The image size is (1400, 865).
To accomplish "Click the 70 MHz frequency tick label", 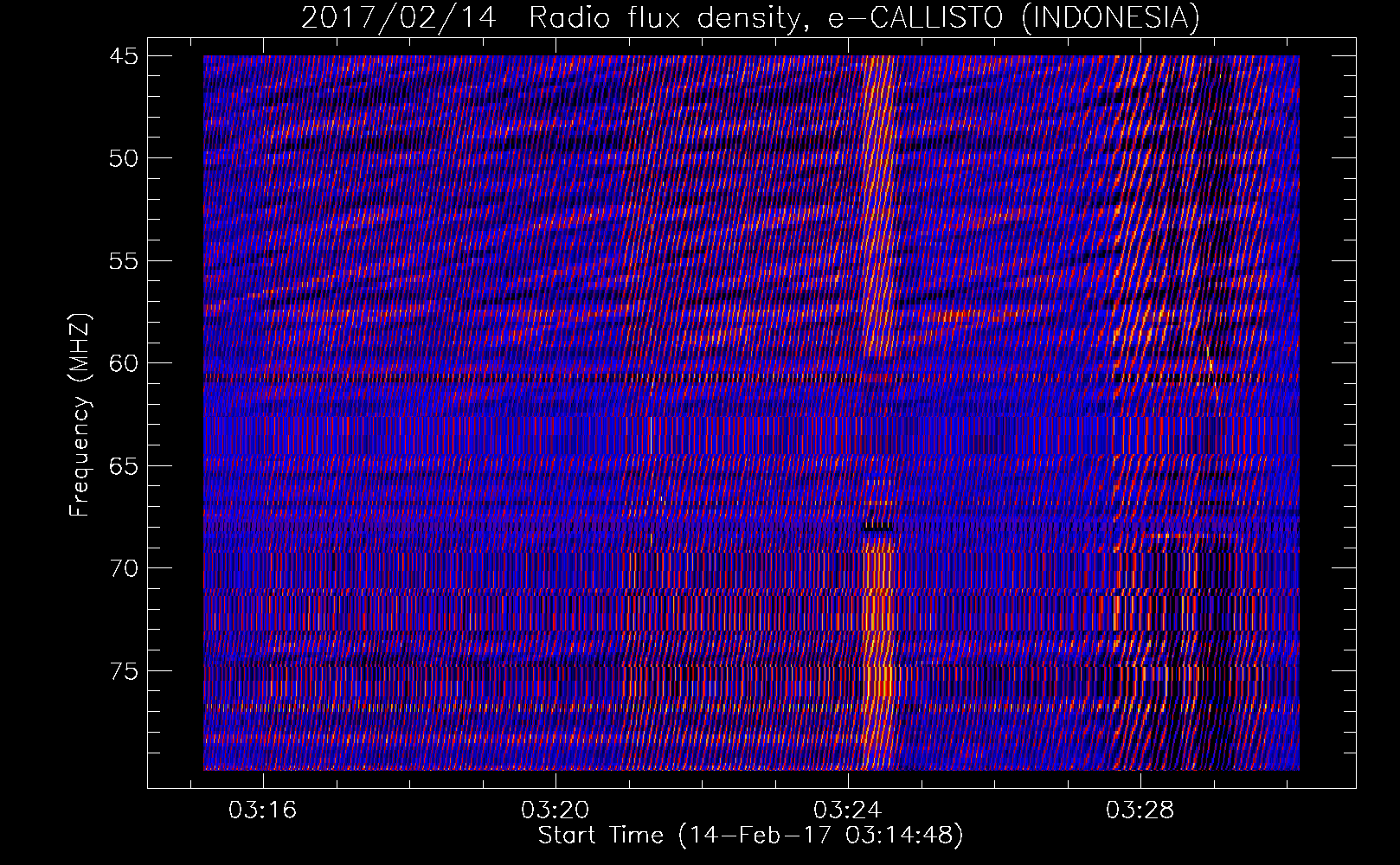I will (124, 568).
